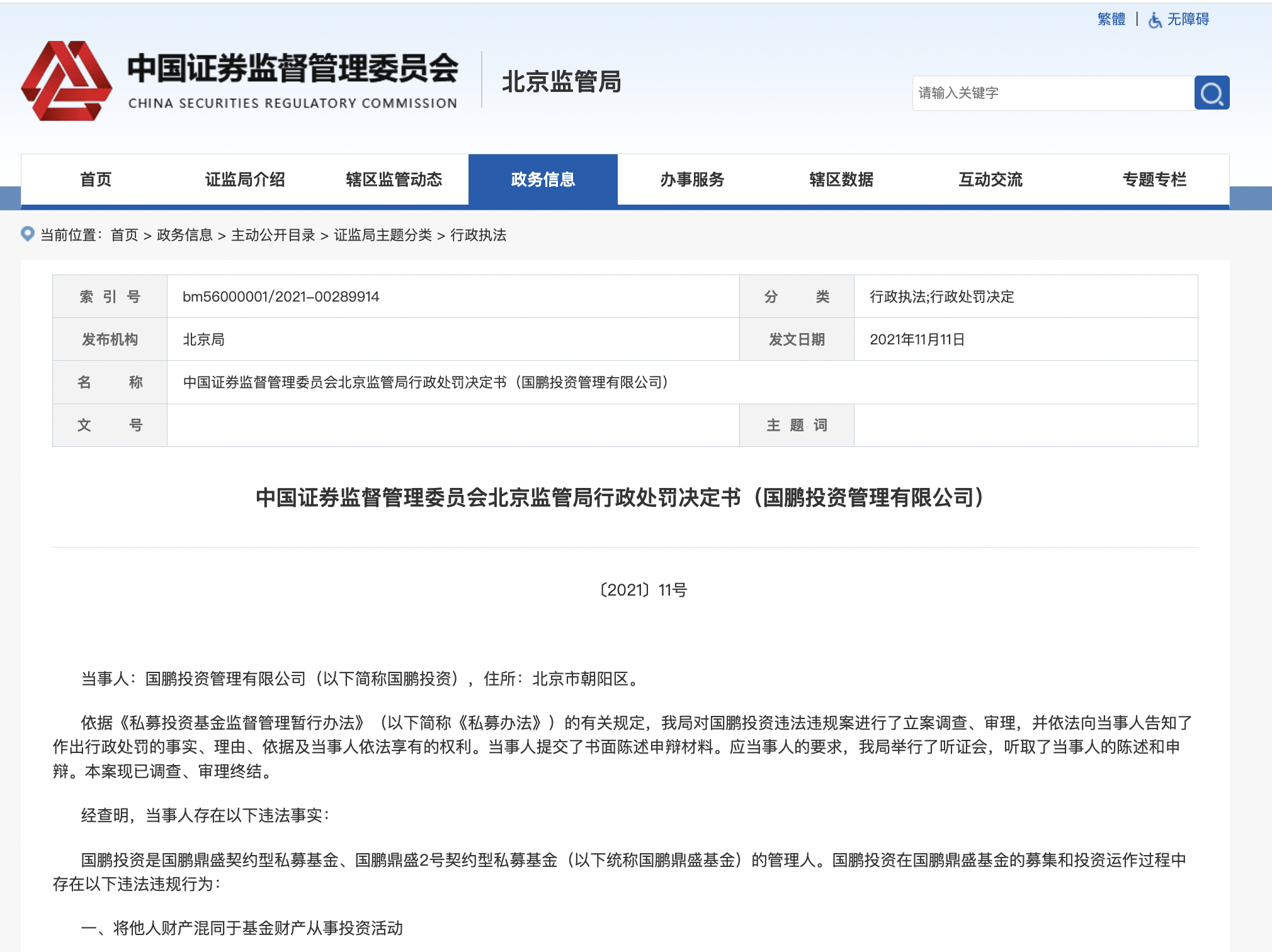Open the 办事服务 navigation tab
1272x952 pixels.
[692, 179]
